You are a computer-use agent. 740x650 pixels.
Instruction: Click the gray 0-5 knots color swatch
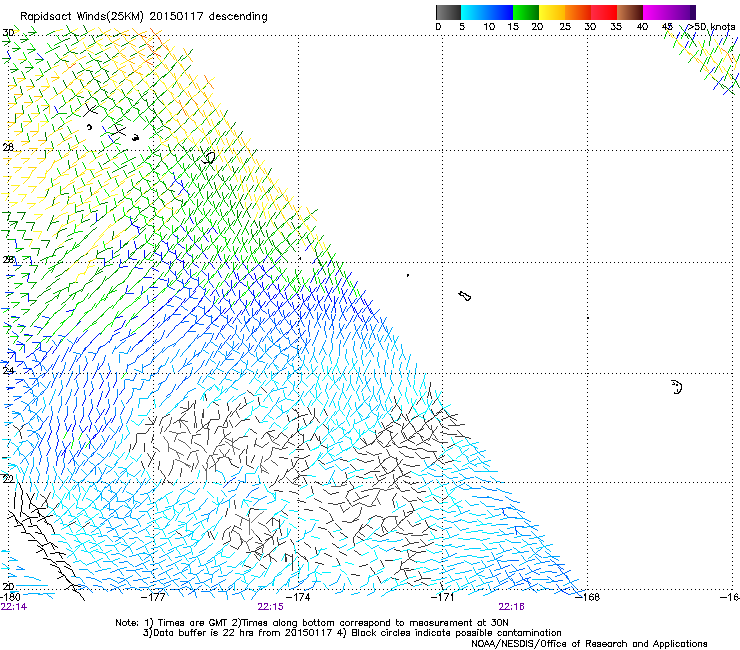click(x=448, y=12)
